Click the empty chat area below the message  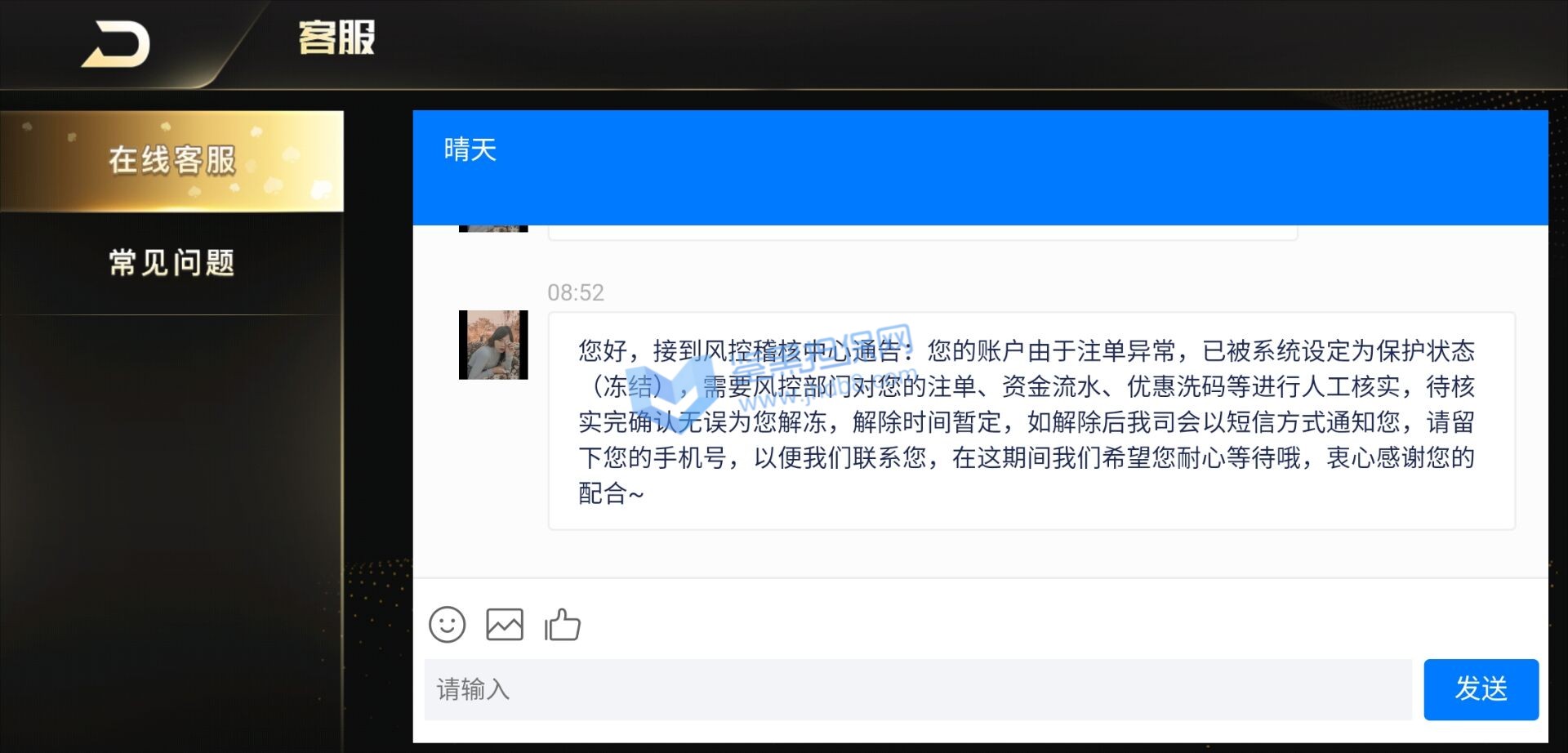tap(980, 554)
